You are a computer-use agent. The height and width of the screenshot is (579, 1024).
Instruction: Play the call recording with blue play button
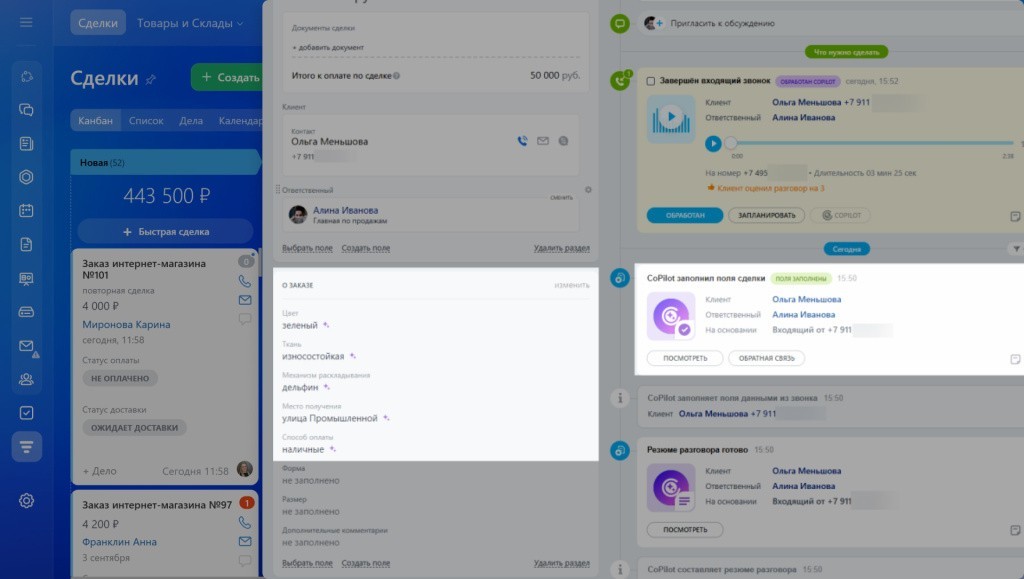click(x=713, y=144)
